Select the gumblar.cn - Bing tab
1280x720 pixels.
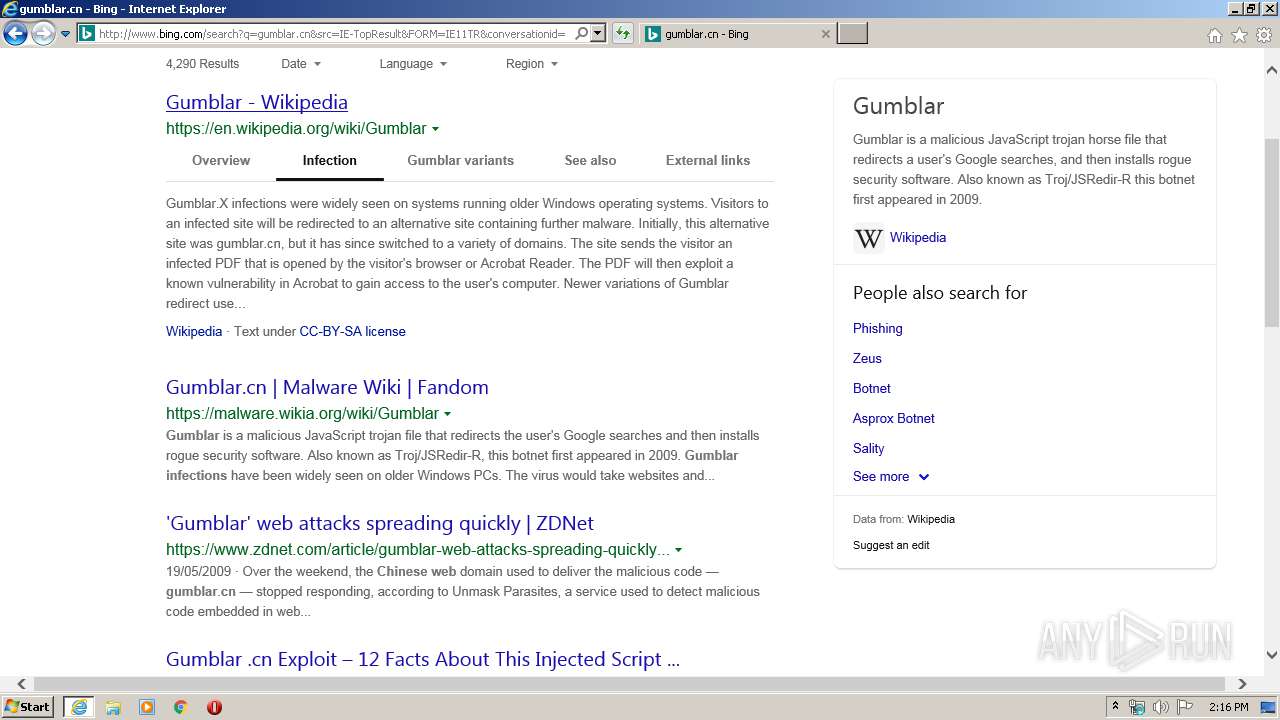point(736,34)
